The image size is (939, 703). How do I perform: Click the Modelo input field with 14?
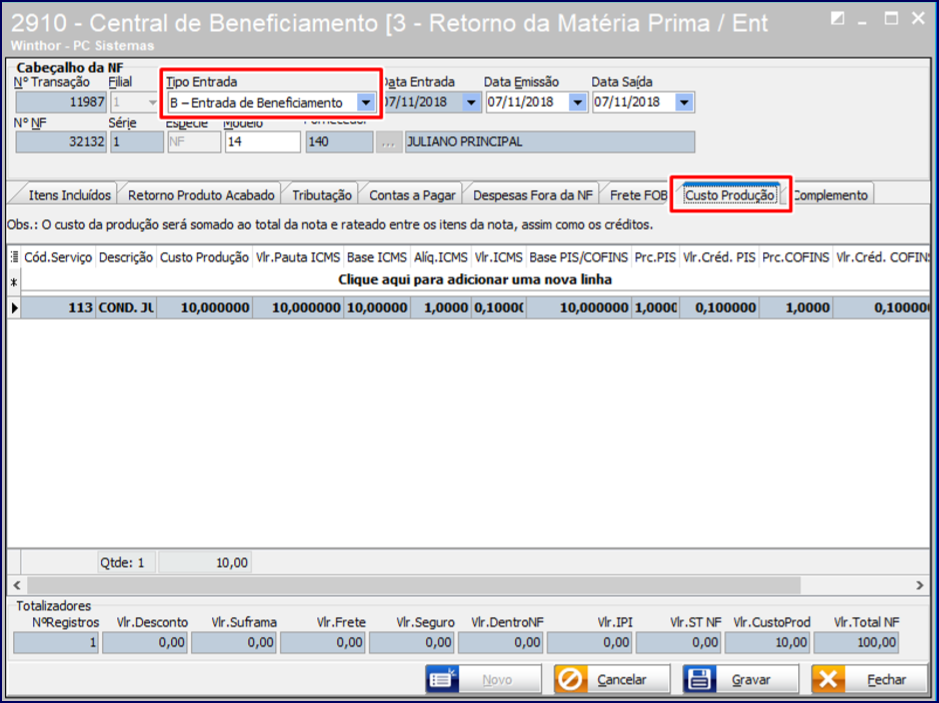click(263, 143)
